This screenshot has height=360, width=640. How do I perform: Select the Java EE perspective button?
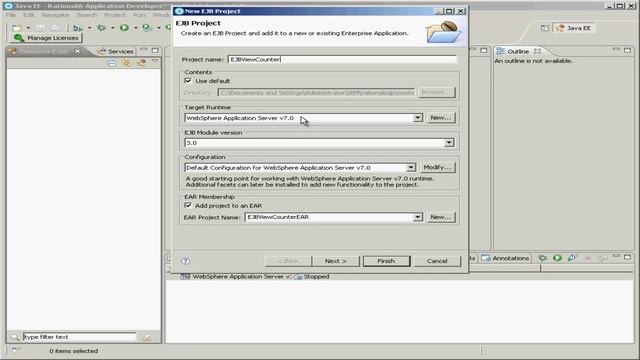(573, 28)
